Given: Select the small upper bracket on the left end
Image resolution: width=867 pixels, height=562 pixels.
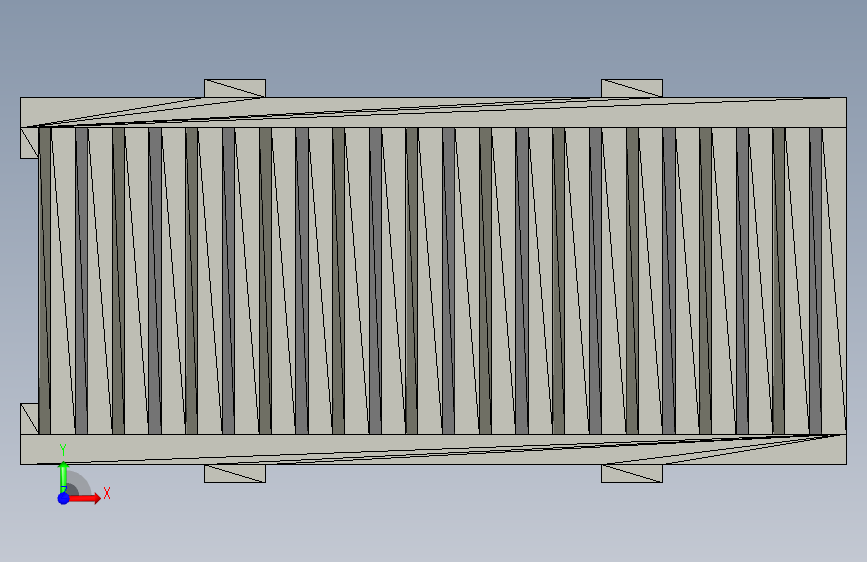Looking at the screenshot, I should pos(29,143).
